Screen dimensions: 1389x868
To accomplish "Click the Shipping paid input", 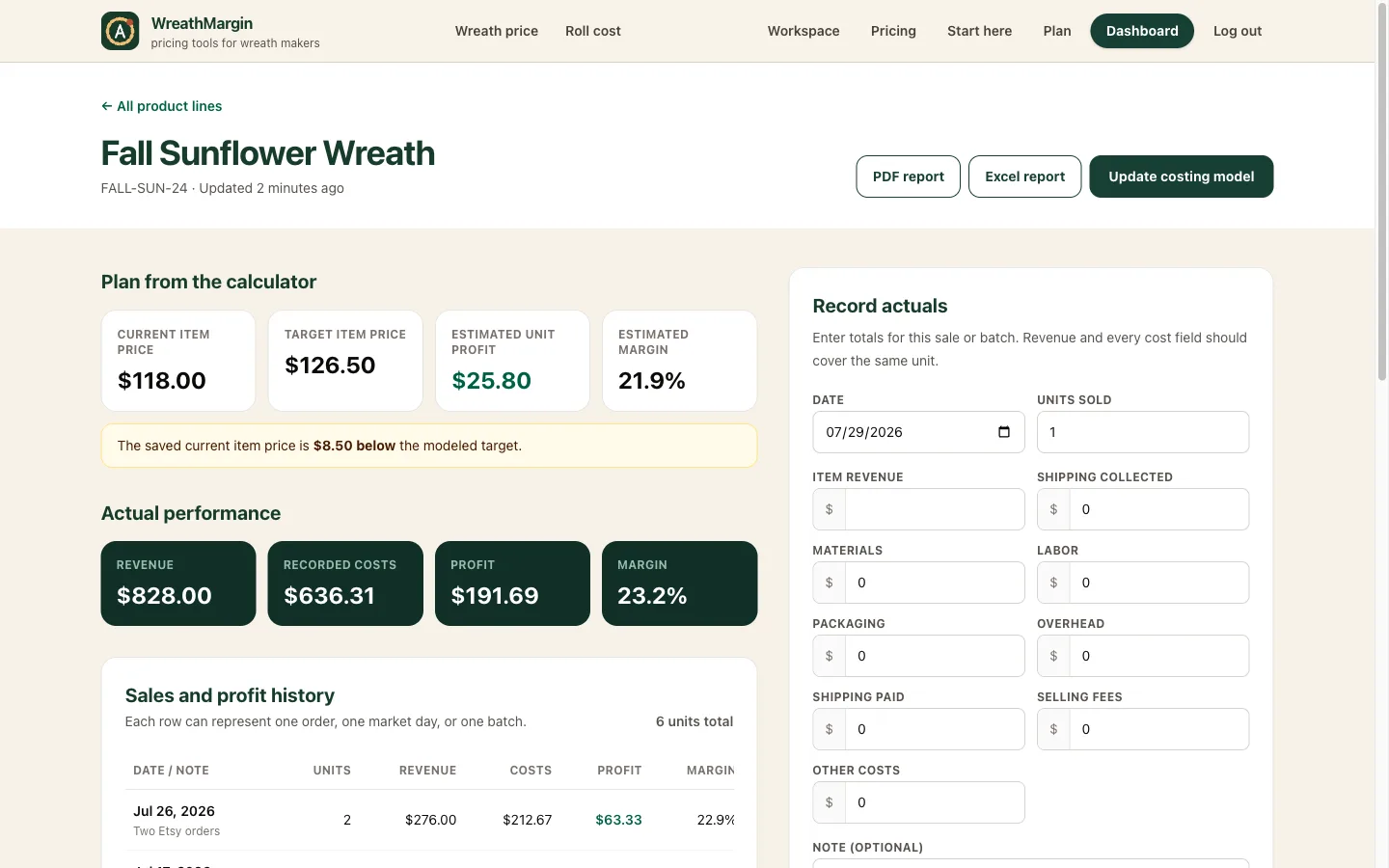I will [x=935, y=729].
